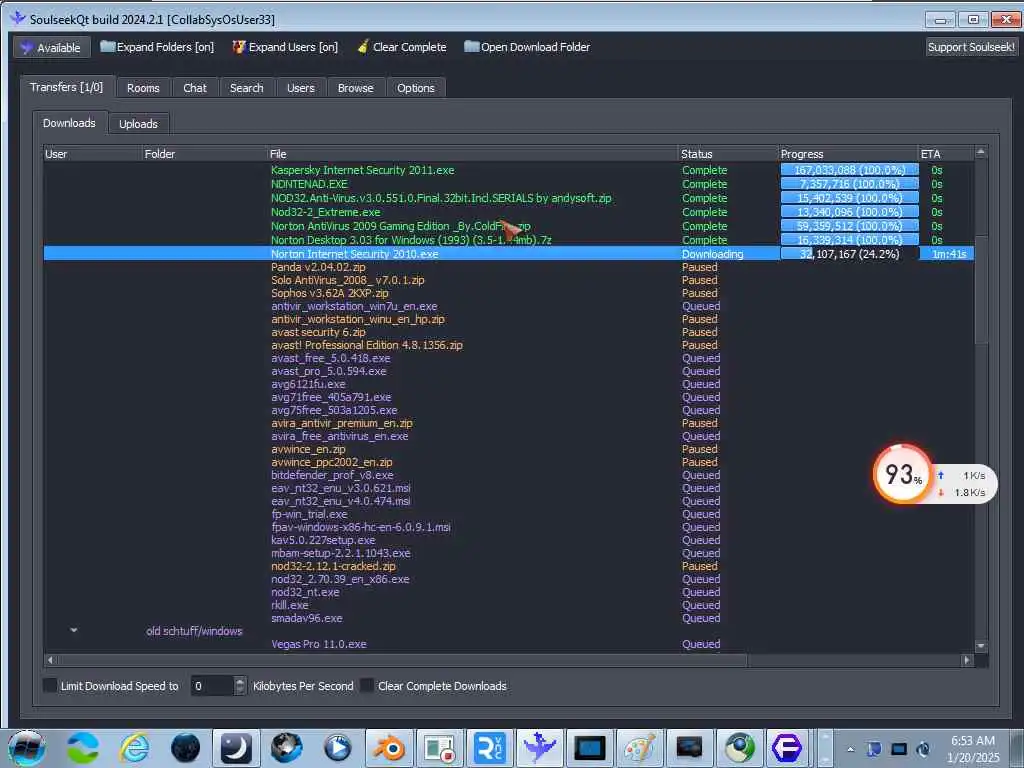Launch Blender from the taskbar

(389, 748)
